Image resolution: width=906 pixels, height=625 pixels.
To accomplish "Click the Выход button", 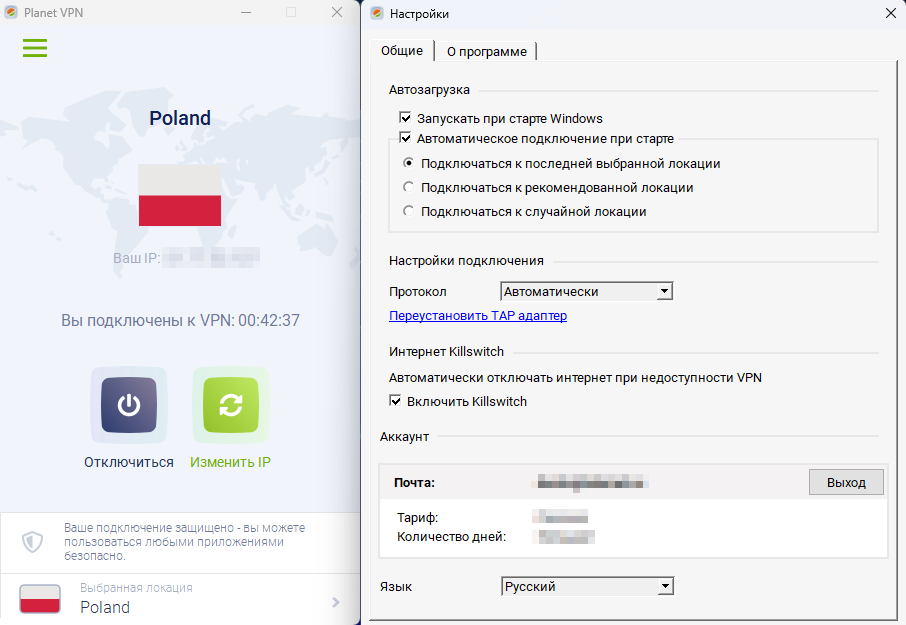I will (x=846, y=482).
